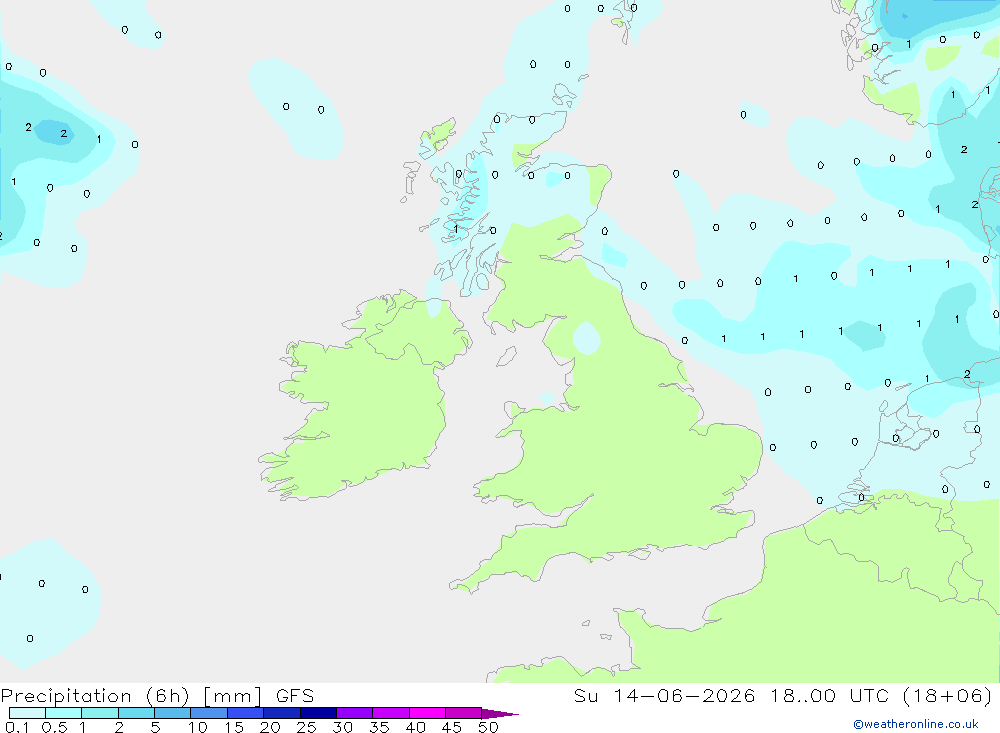
Task: Click the 'Su' weekday abbreviation
Action: click(585, 696)
